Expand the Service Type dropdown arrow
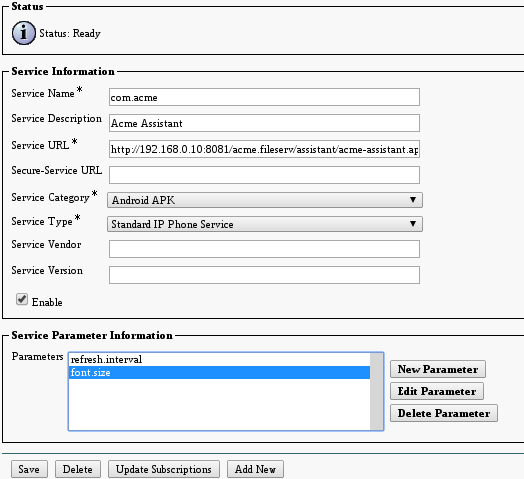 [413, 224]
